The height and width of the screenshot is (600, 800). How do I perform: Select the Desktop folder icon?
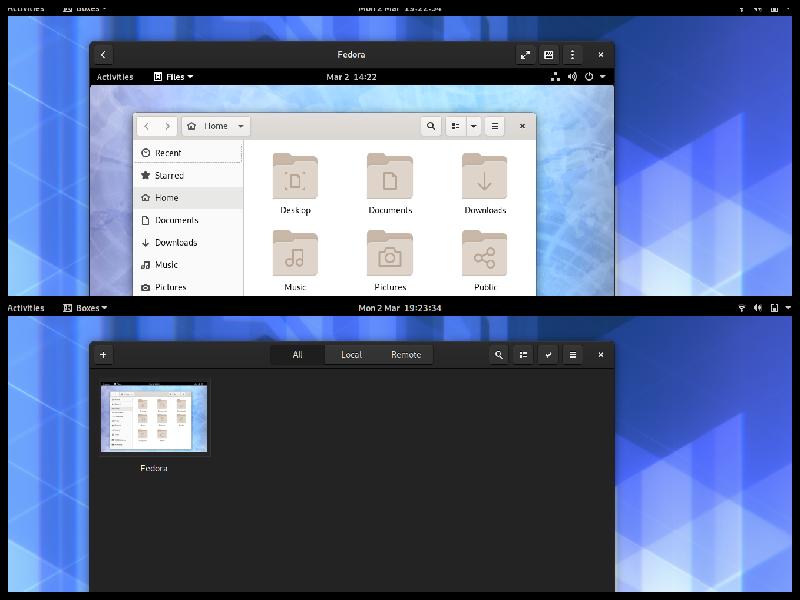coord(295,176)
